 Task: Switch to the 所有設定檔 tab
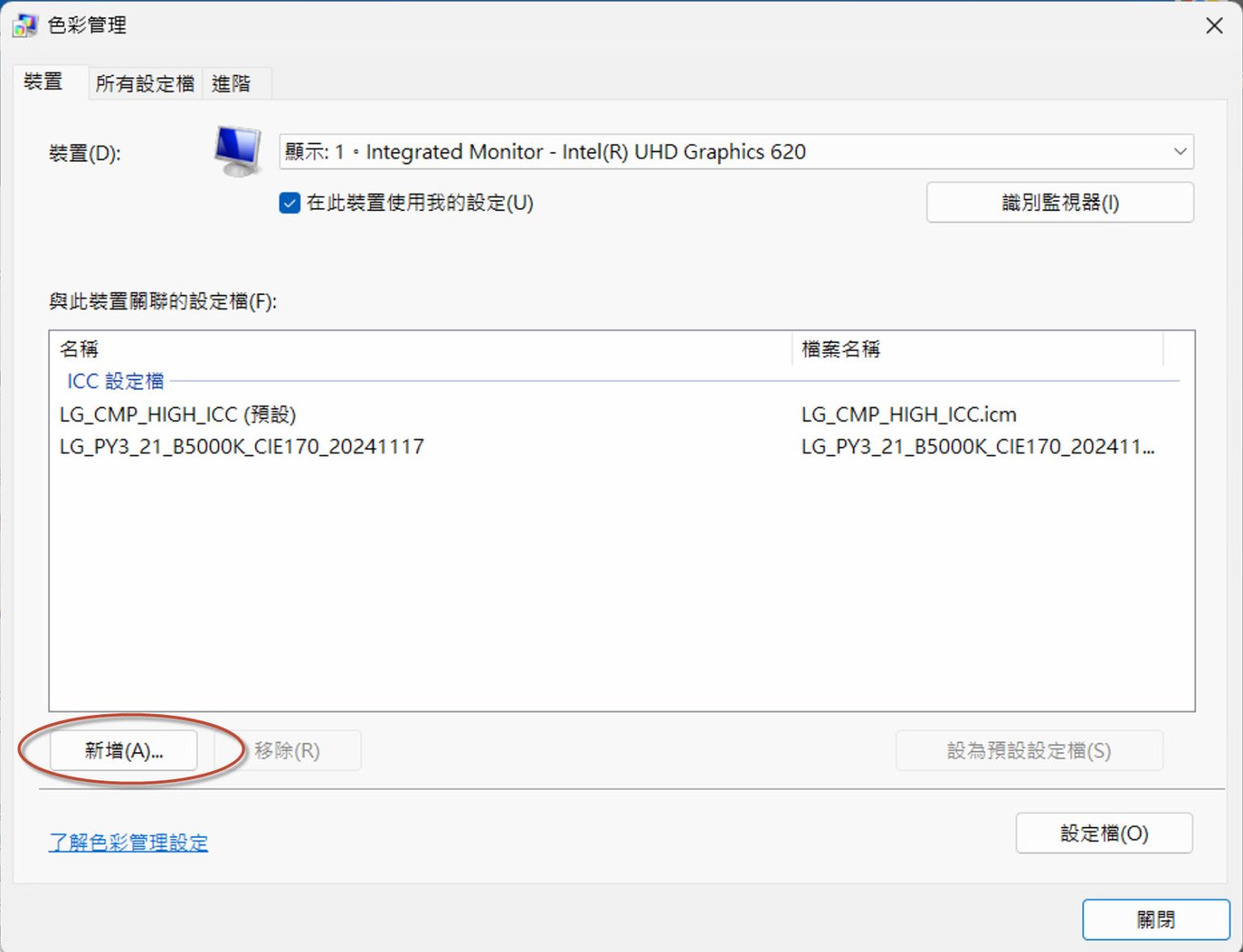143,83
